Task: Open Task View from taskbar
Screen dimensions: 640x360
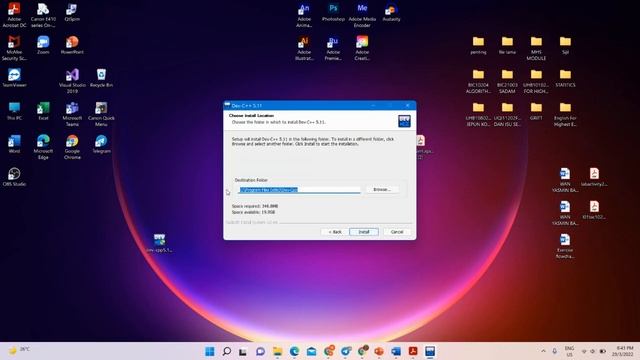Action: click(x=243, y=351)
